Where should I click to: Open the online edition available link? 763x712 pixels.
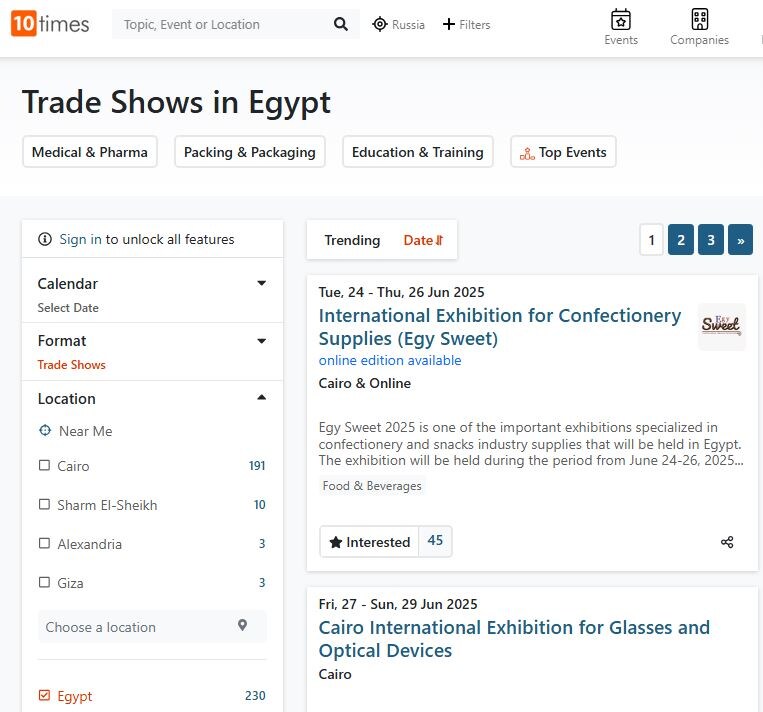pos(390,360)
